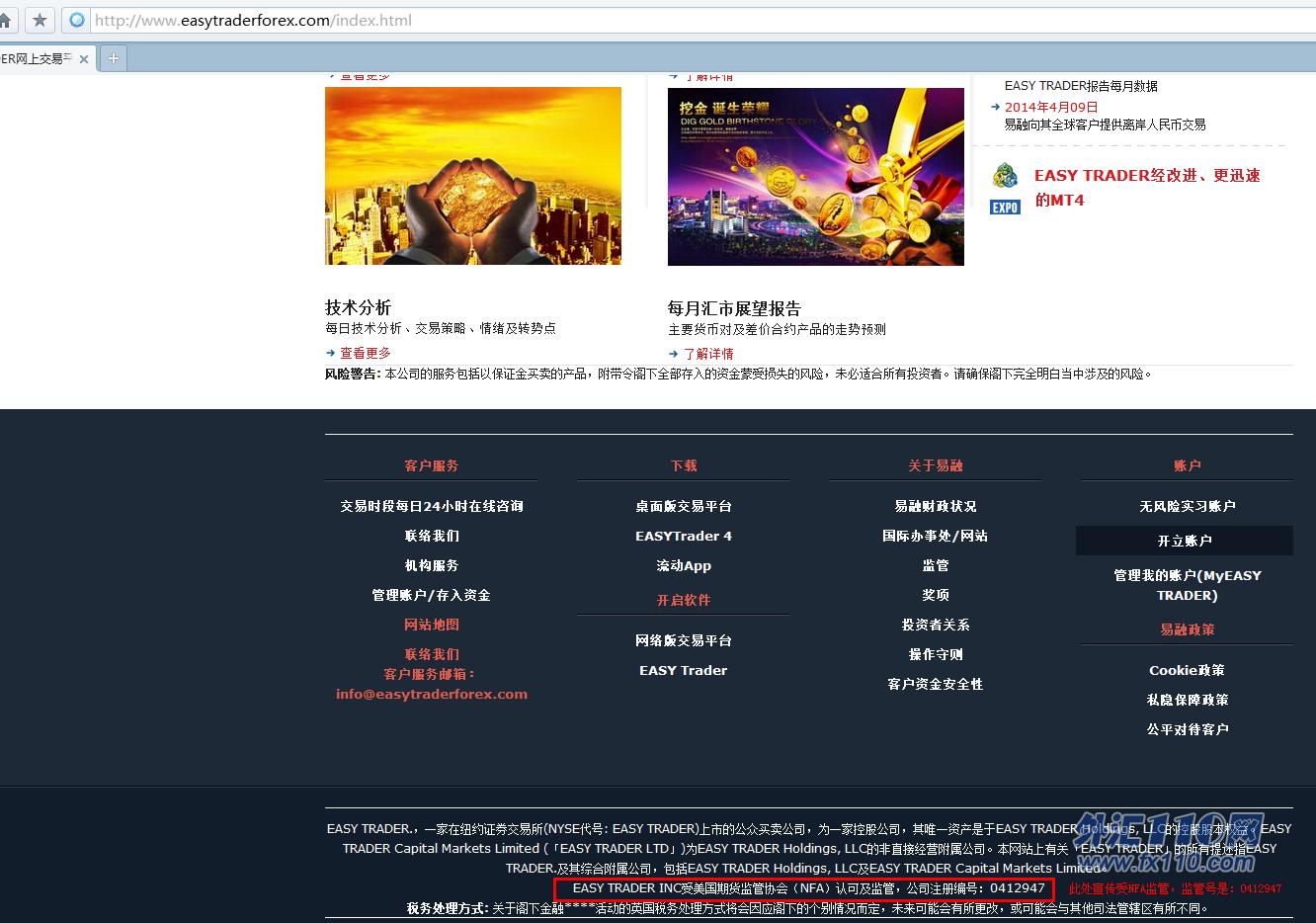Switch to the ER网上交易 browser tab
Screen dimensions: 1316x923
[x=38, y=57]
